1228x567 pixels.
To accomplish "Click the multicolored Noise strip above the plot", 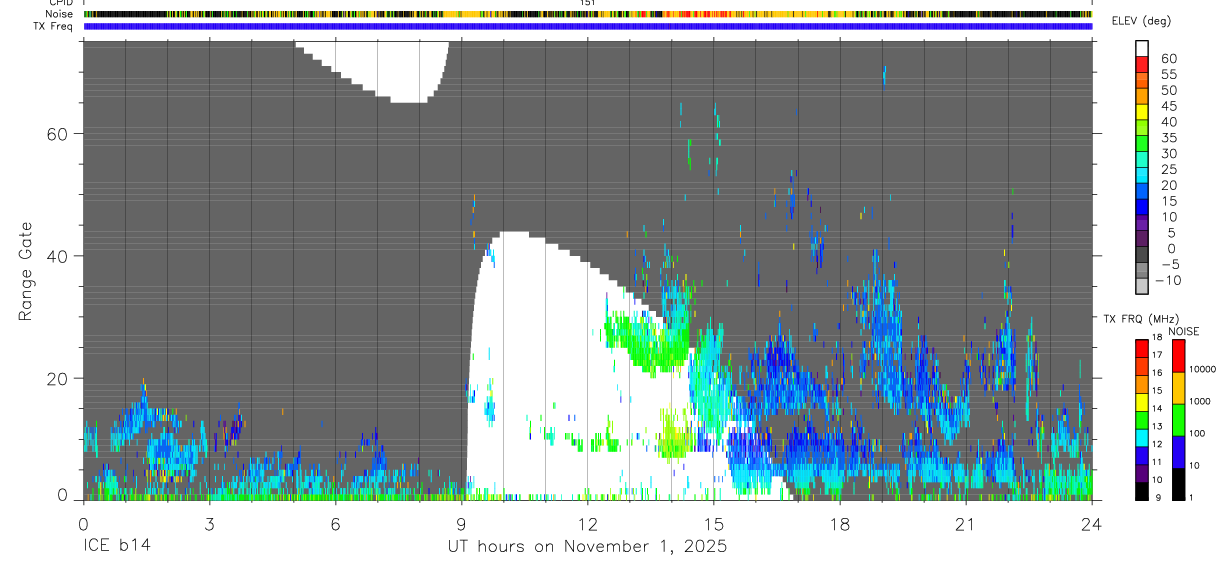I will click(587, 14).
